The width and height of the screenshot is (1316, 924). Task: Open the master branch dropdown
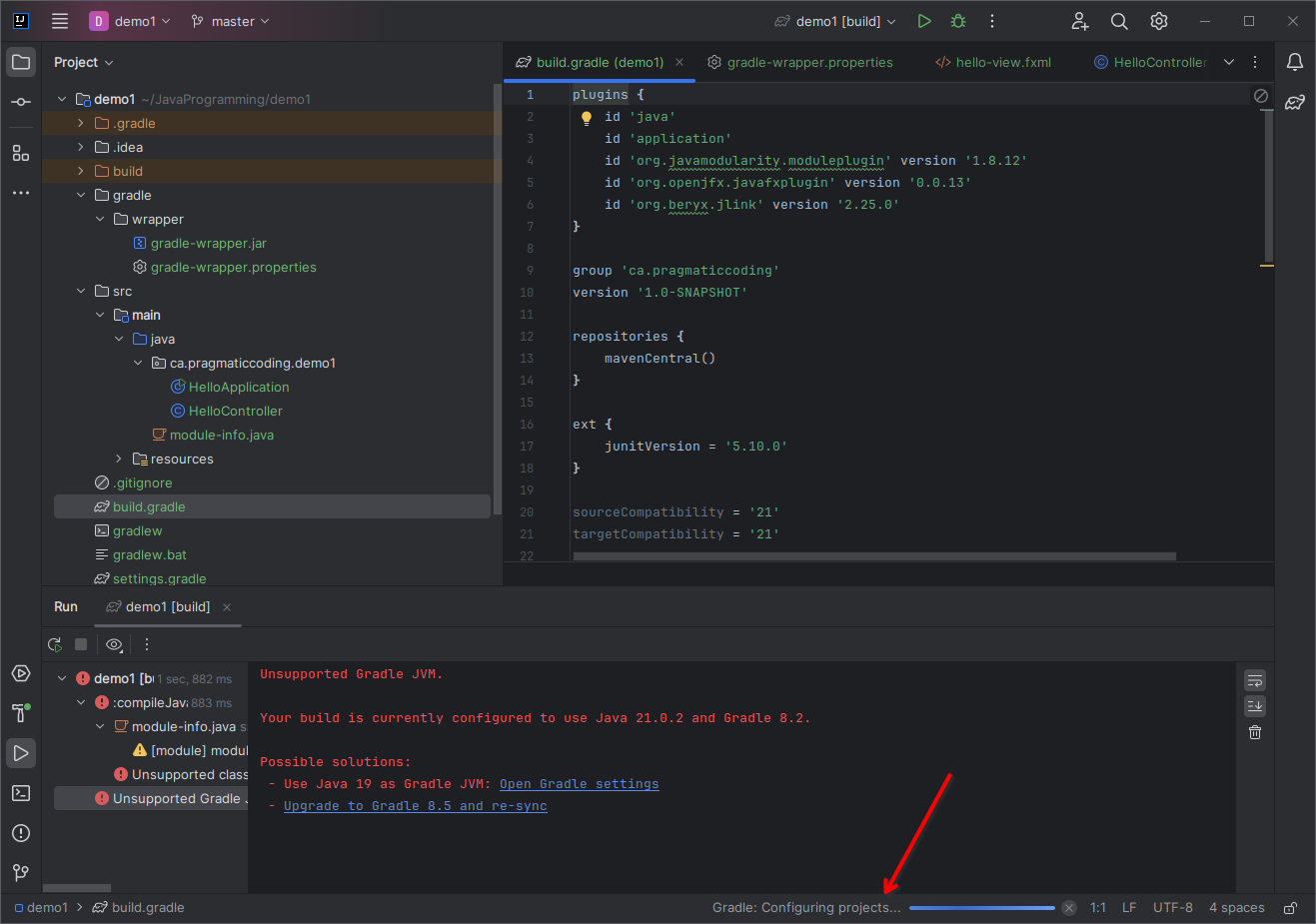[x=230, y=21]
